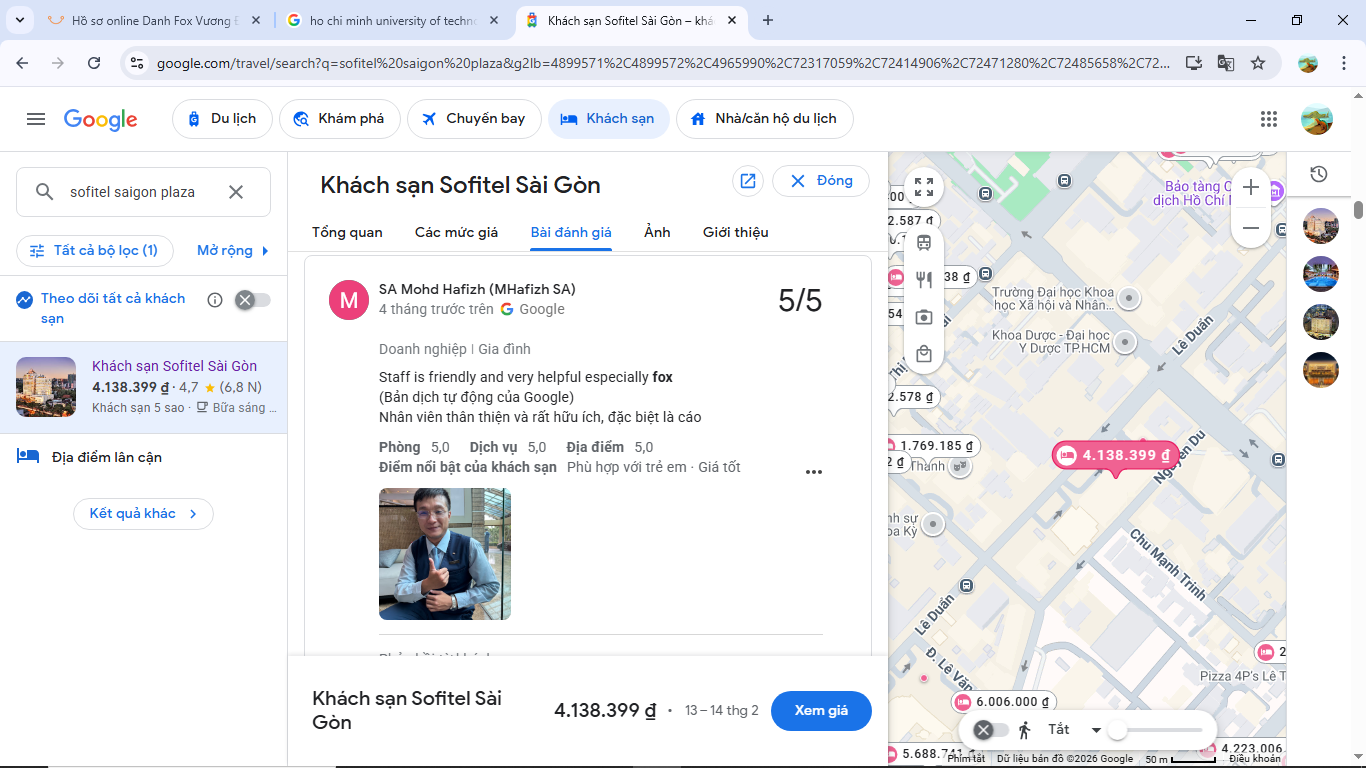Open hotel in new window icon
Image resolution: width=1366 pixels, height=768 pixels.
pyautogui.click(x=747, y=181)
